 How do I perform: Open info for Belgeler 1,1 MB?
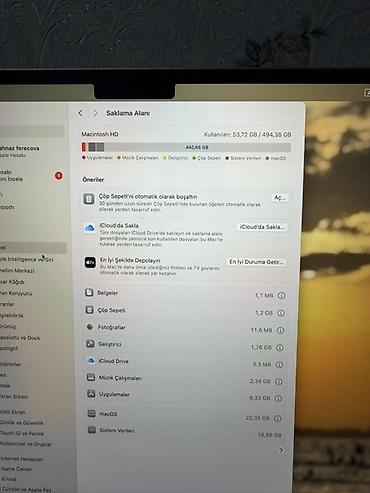click(x=282, y=295)
